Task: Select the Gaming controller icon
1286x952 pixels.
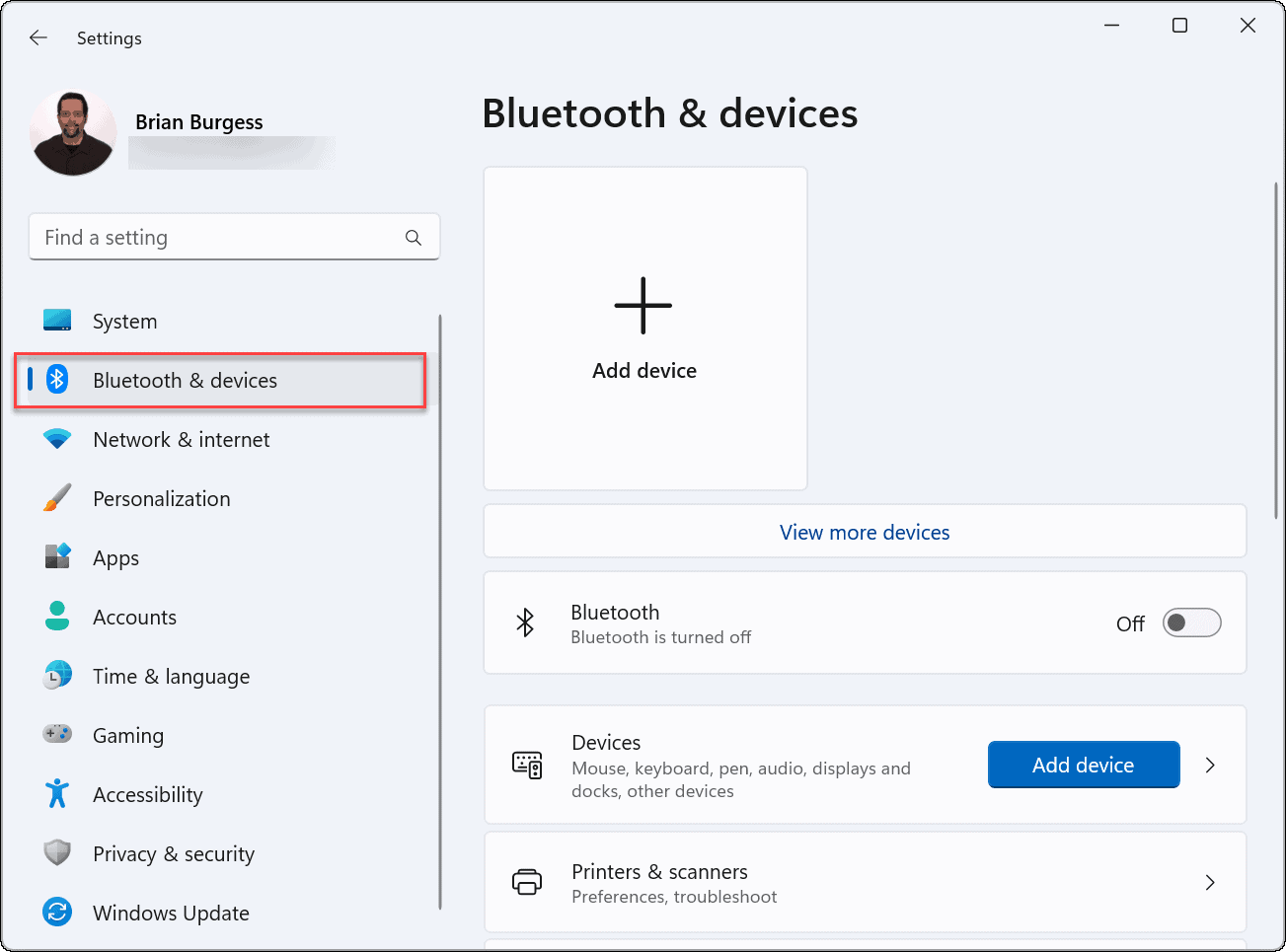Action: click(57, 735)
